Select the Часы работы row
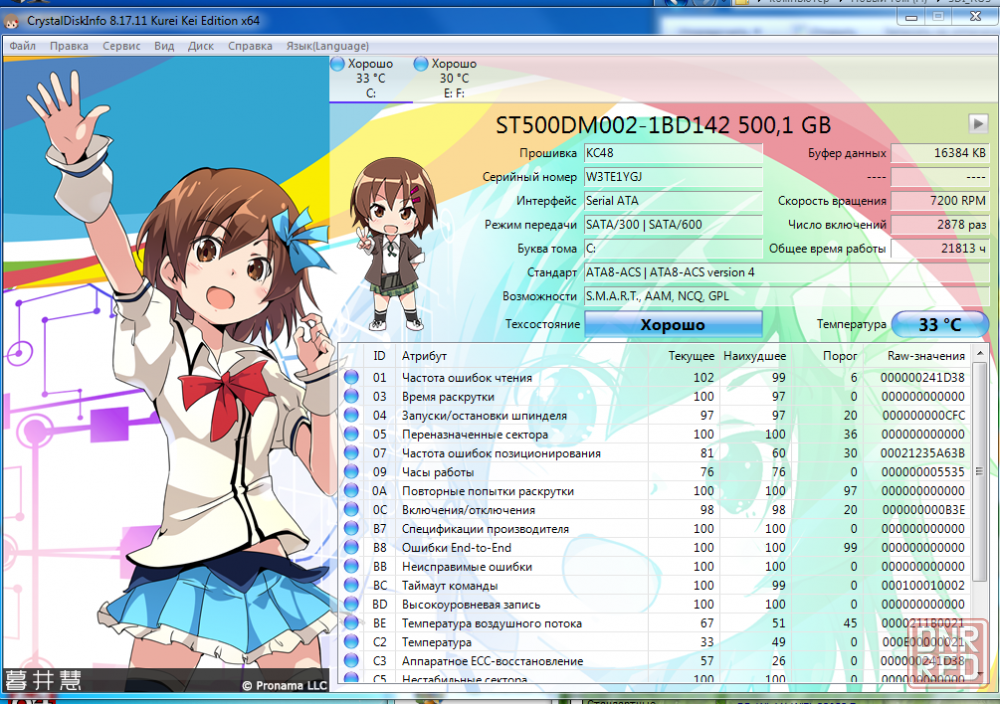1000x704 pixels. pos(655,472)
